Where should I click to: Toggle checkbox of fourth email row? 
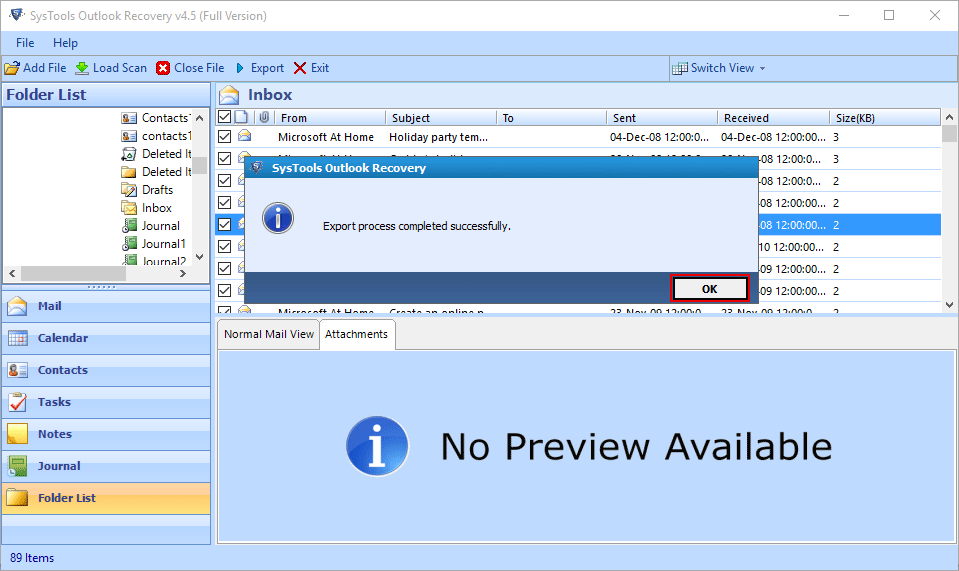click(x=224, y=202)
